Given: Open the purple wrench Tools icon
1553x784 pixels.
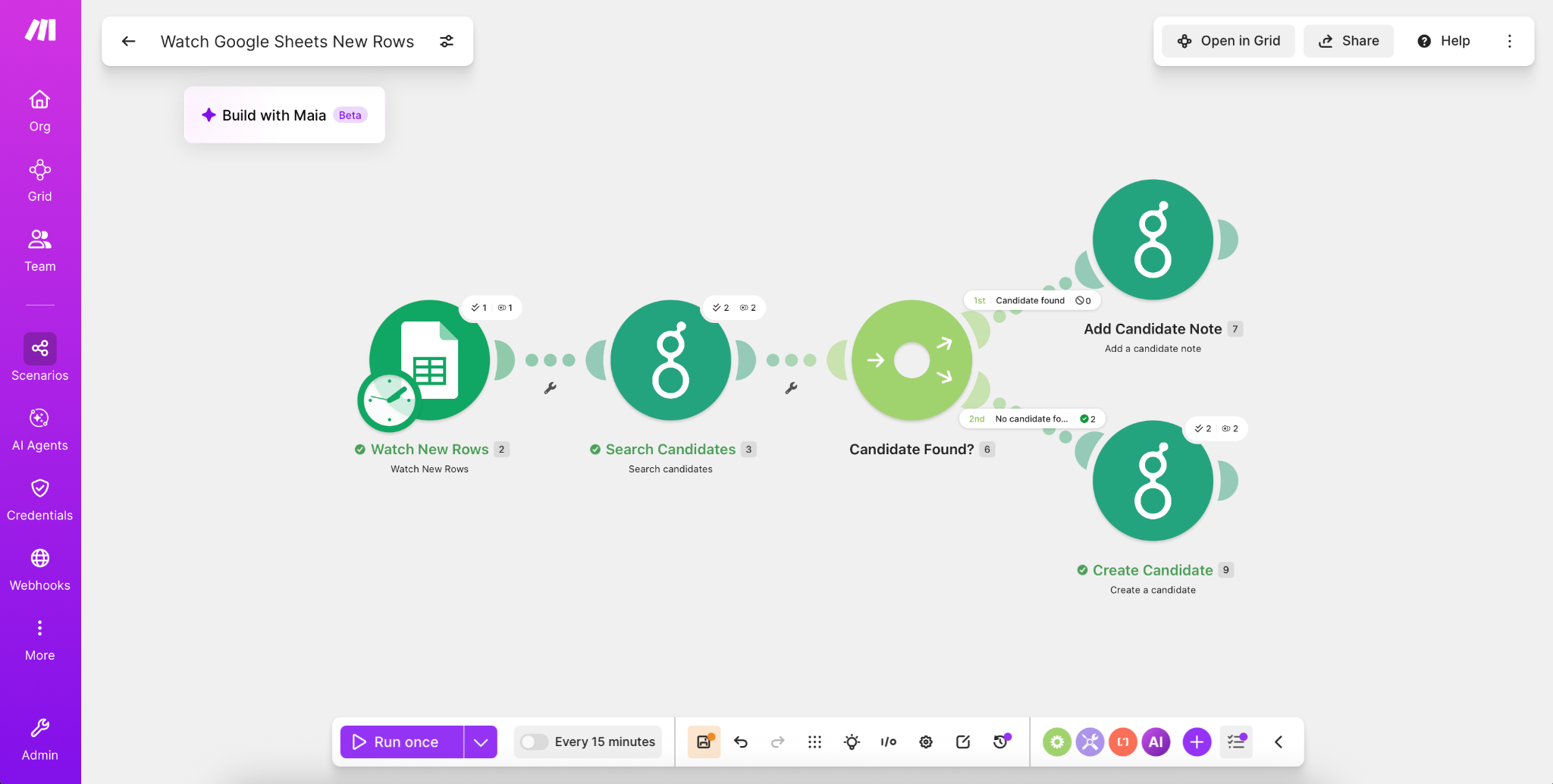Looking at the screenshot, I should click(1090, 742).
